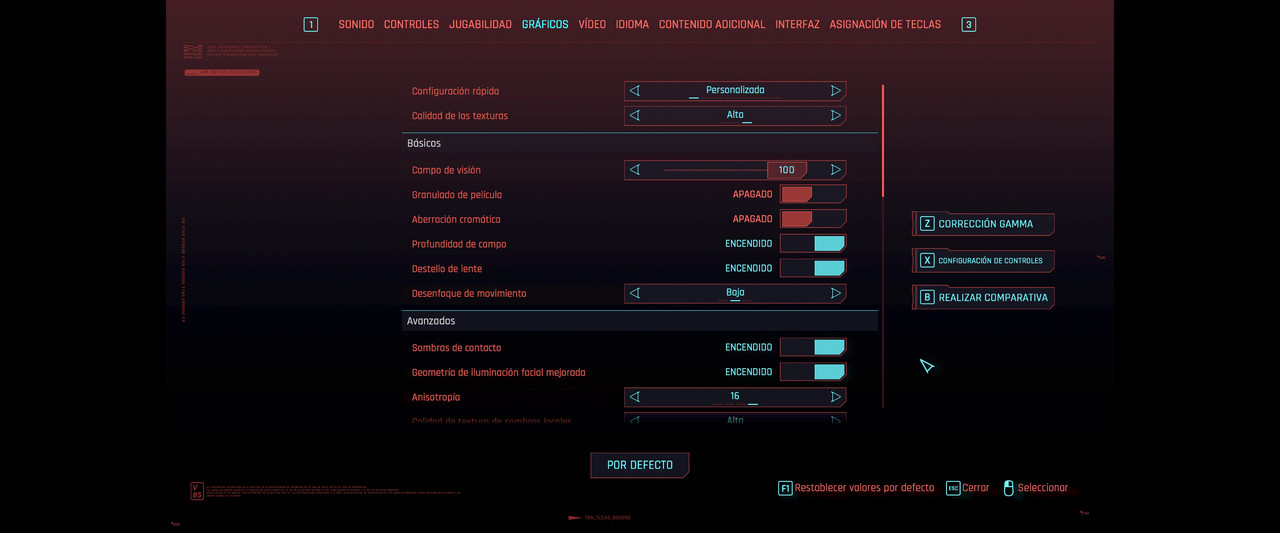The image size is (1280, 533).
Task: Open the VÍDEO tab
Action: point(592,24)
